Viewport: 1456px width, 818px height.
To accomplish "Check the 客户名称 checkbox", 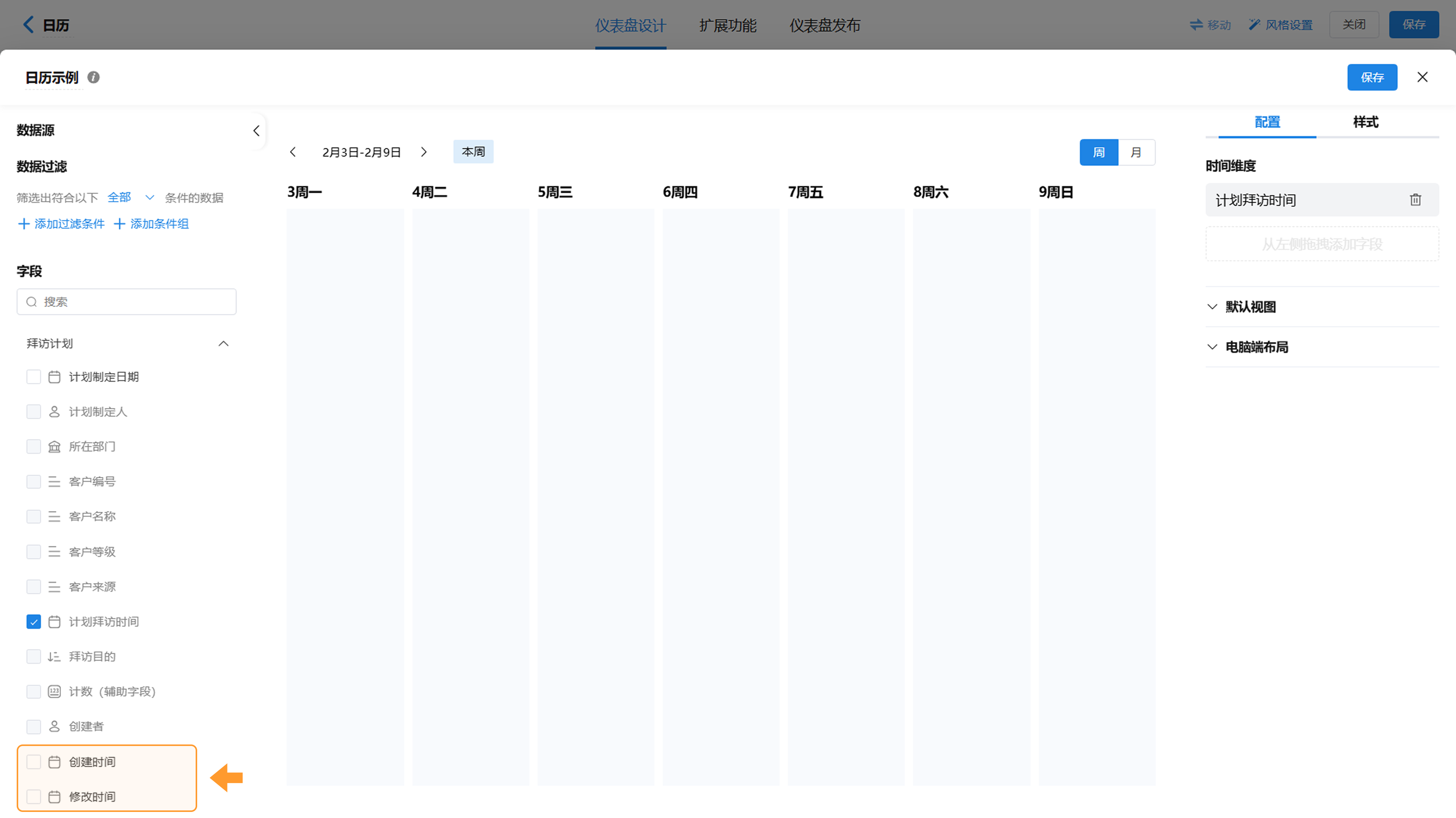I will (34, 516).
